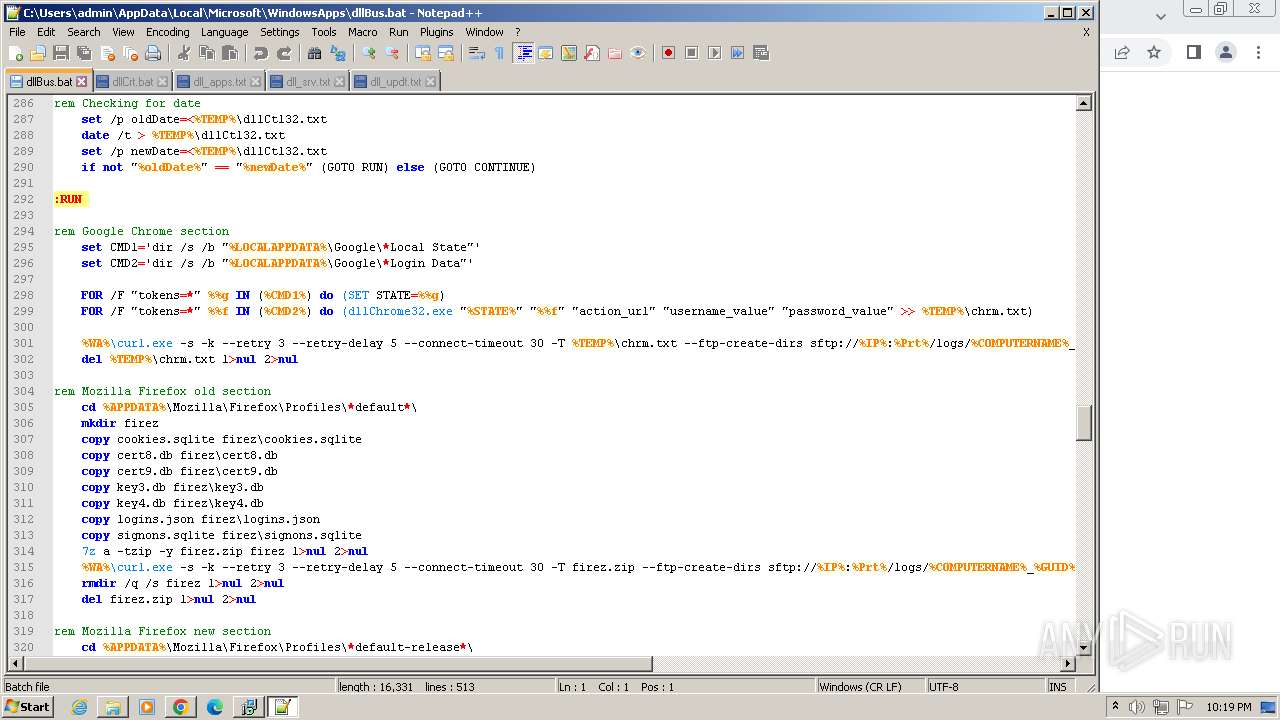The image size is (1280, 720).
Task: Open the user defined language icon
Action: click(546, 53)
